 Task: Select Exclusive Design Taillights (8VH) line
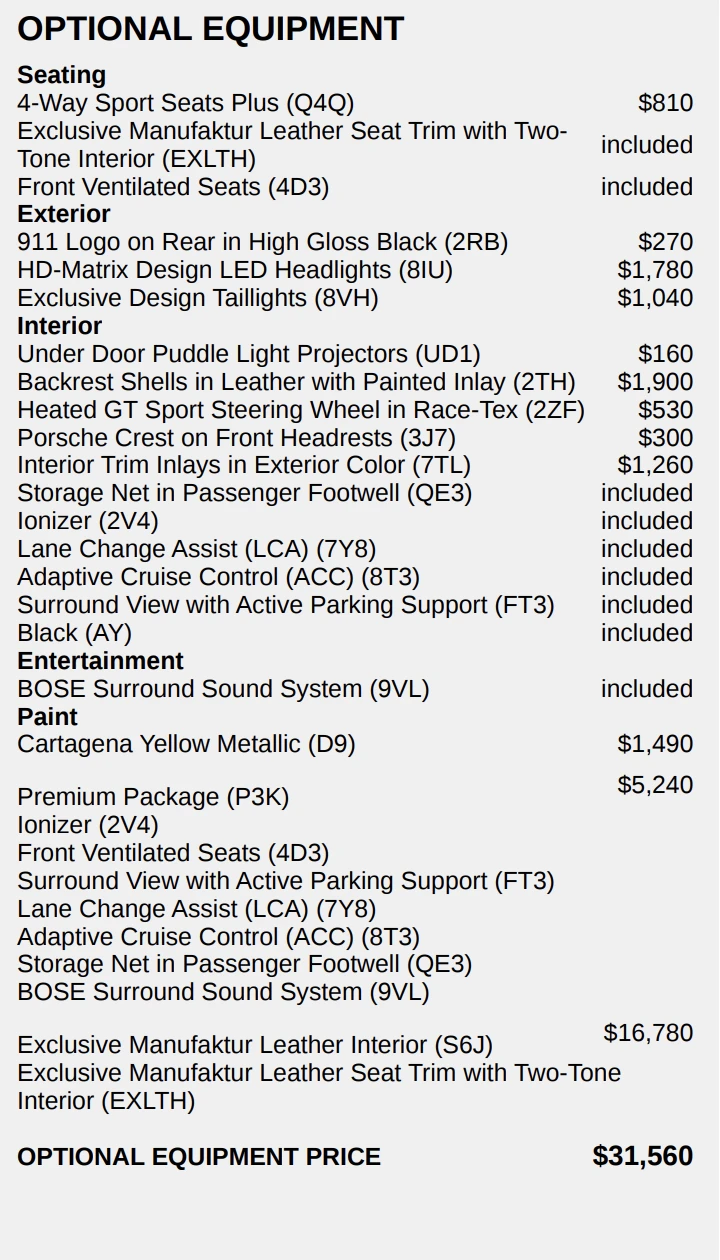point(197,298)
